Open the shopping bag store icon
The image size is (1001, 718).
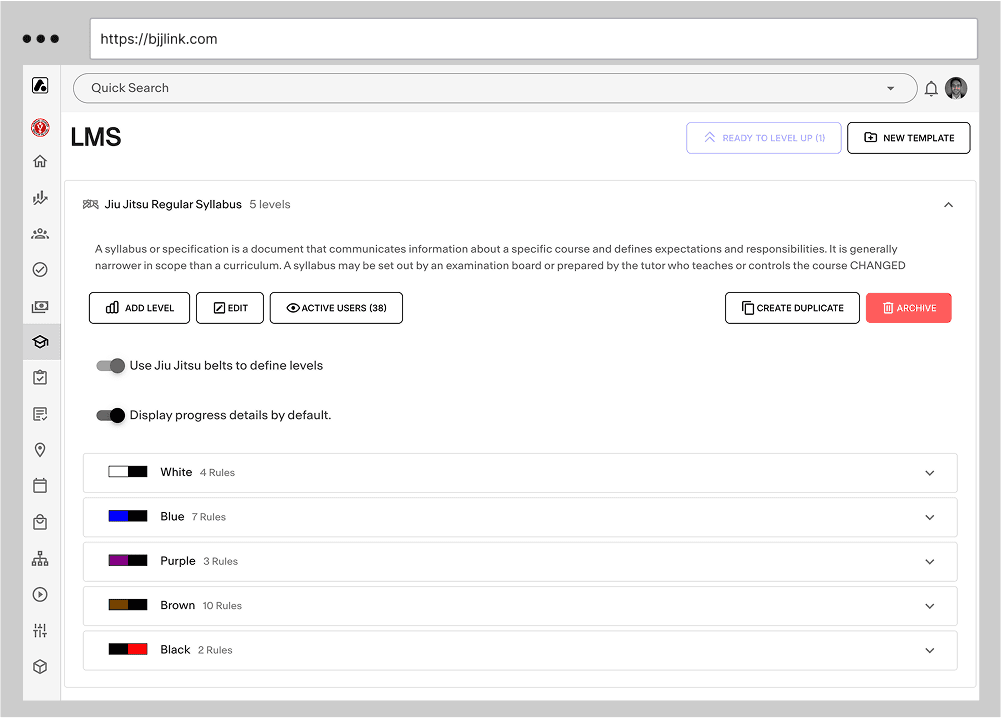tap(40, 521)
